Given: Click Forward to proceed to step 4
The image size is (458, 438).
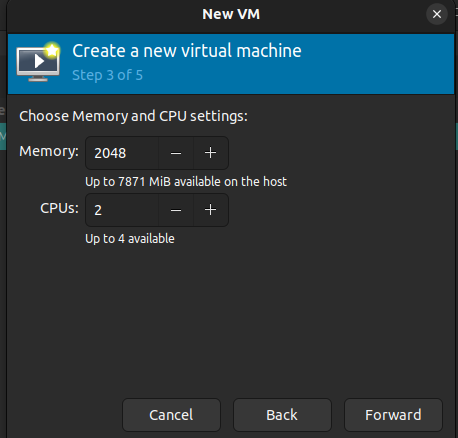Looking at the screenshot, I should coord(393,415).
